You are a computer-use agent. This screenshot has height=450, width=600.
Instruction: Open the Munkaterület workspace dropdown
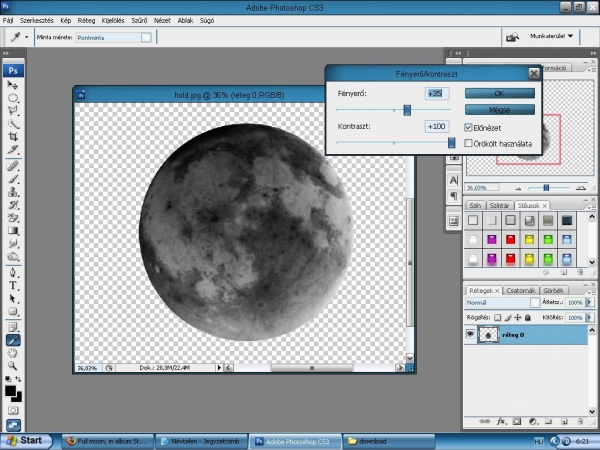551,36
